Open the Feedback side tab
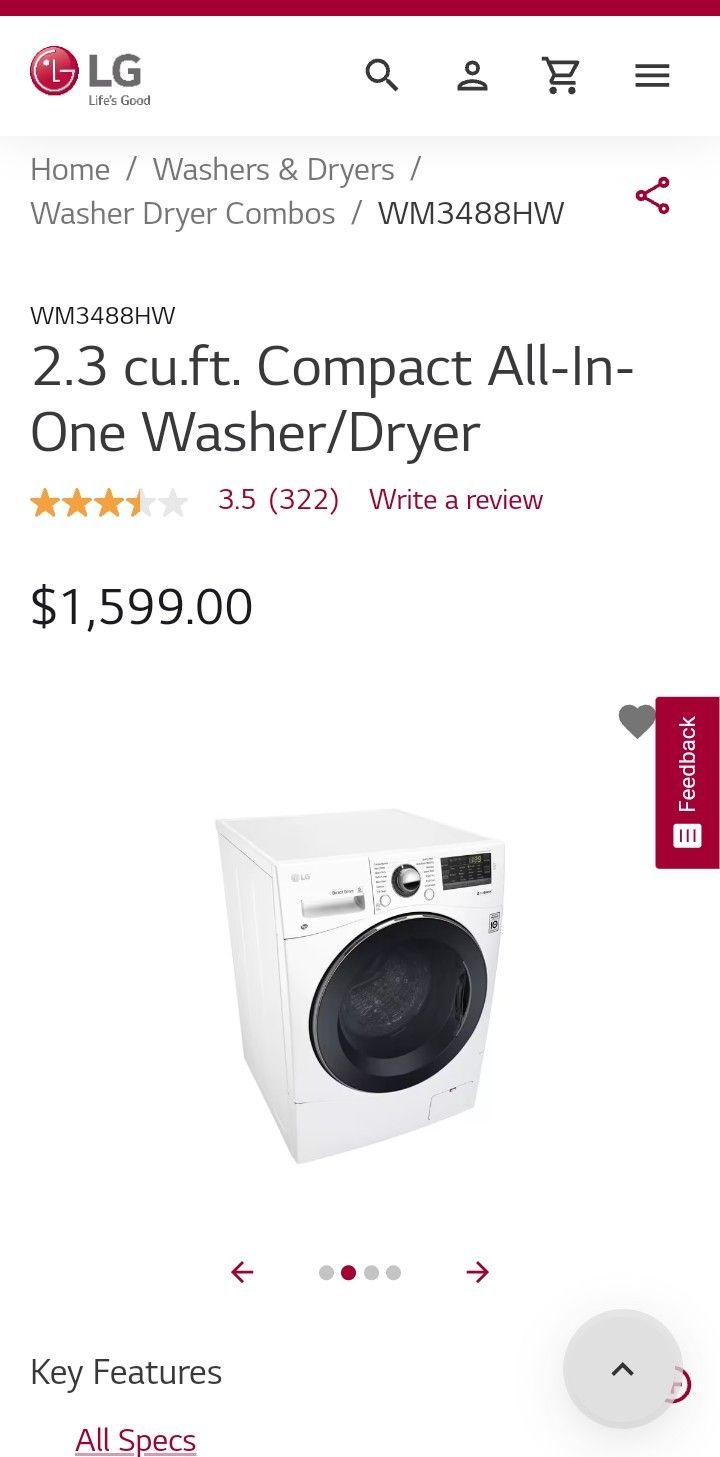 coord(687,782)
